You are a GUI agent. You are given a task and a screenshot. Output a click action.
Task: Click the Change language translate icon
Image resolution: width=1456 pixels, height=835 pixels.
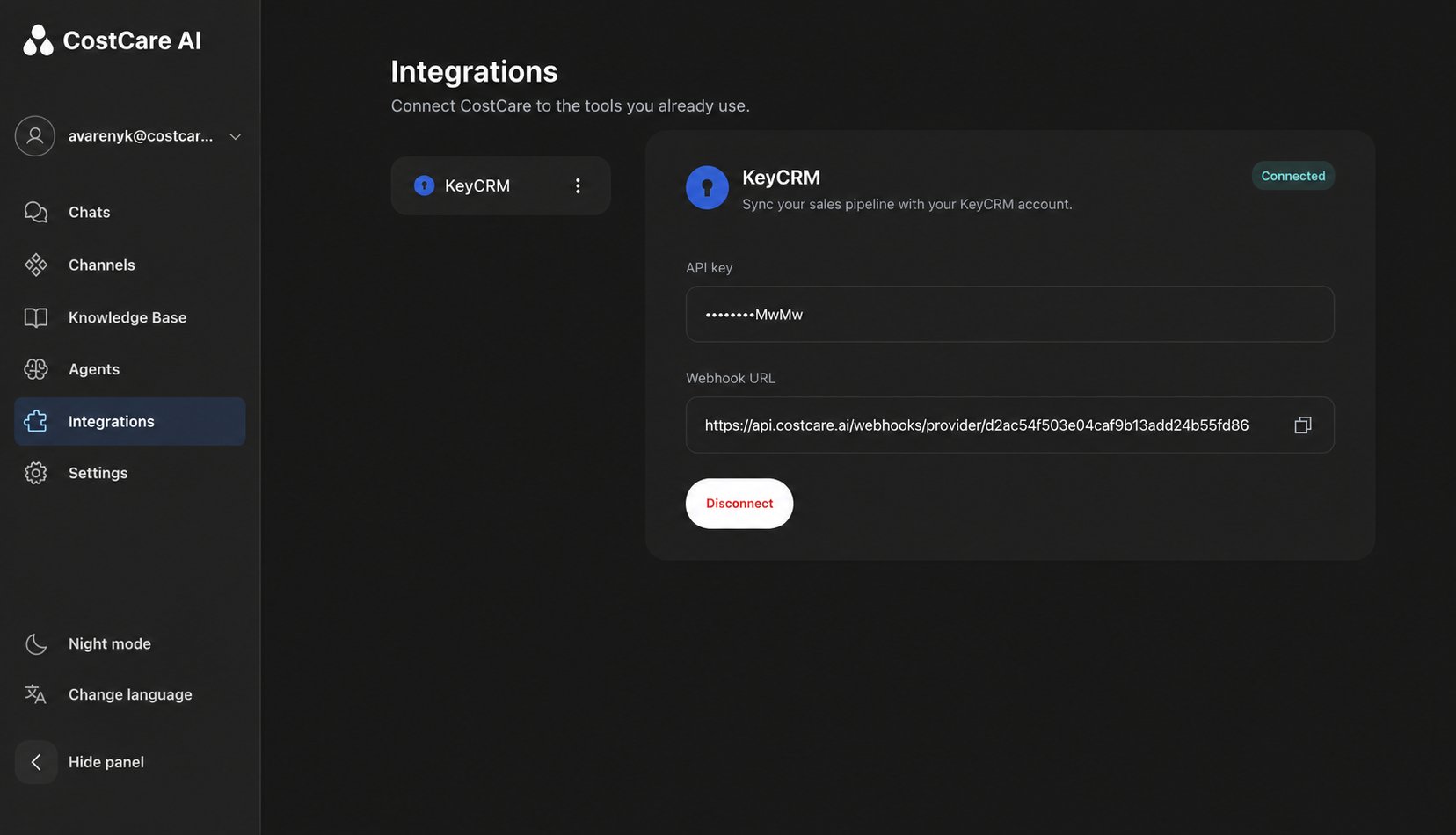35,694
